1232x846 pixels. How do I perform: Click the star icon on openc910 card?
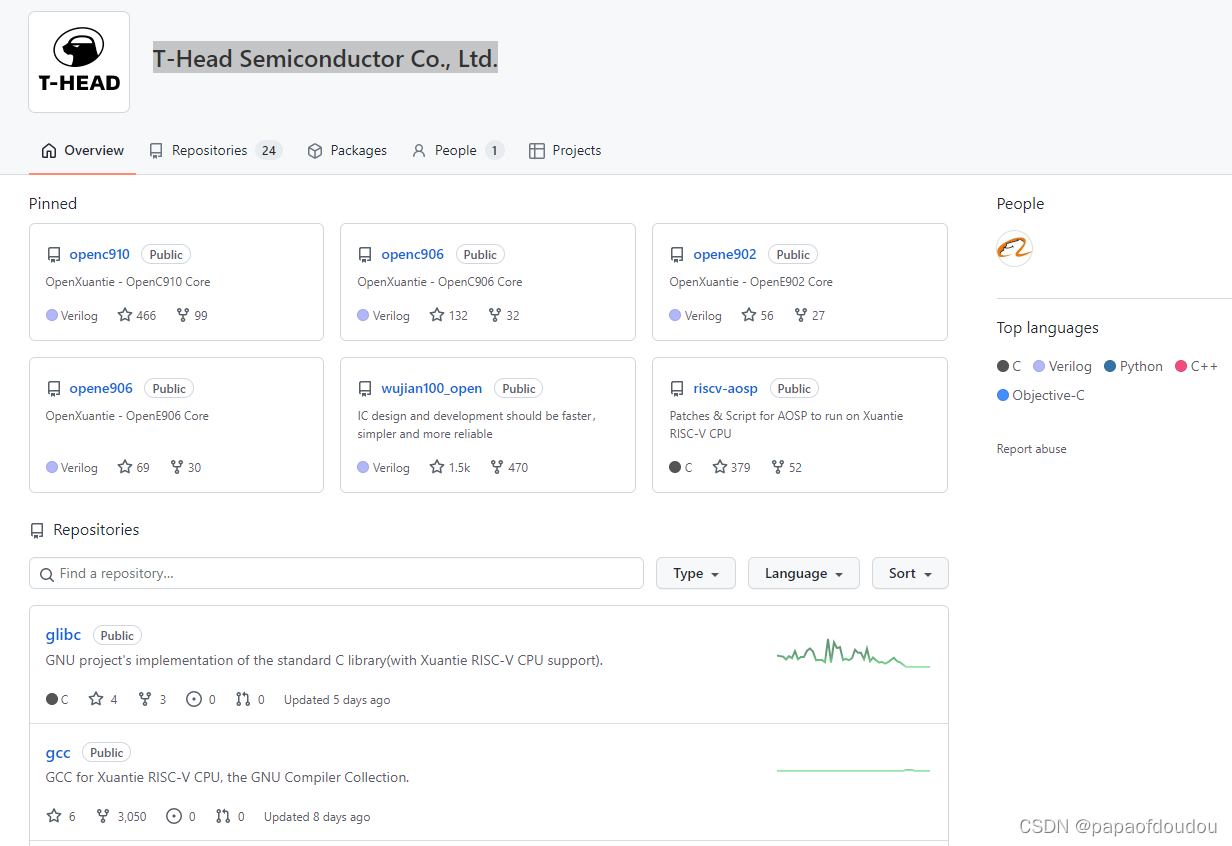[x=125, y=315]
